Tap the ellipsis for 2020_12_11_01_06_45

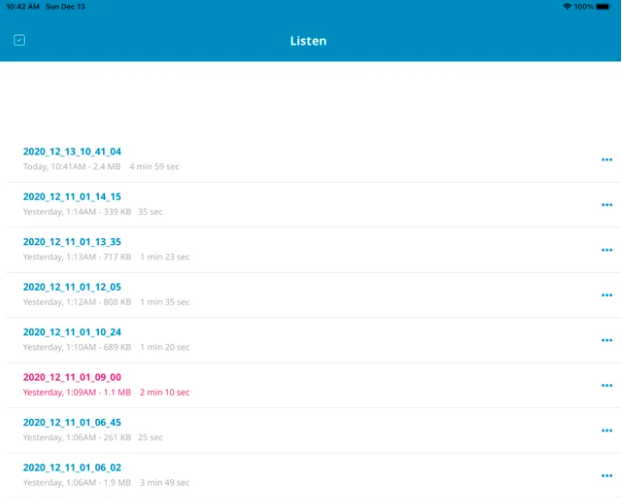click(x=606, y=430)
